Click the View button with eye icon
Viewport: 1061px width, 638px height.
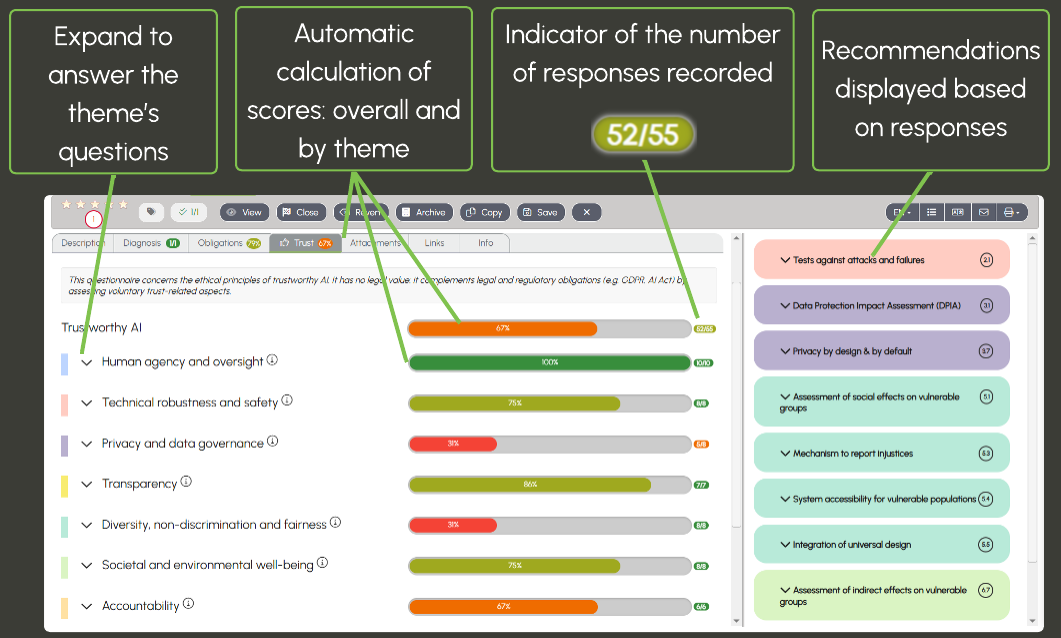[244, 212]
